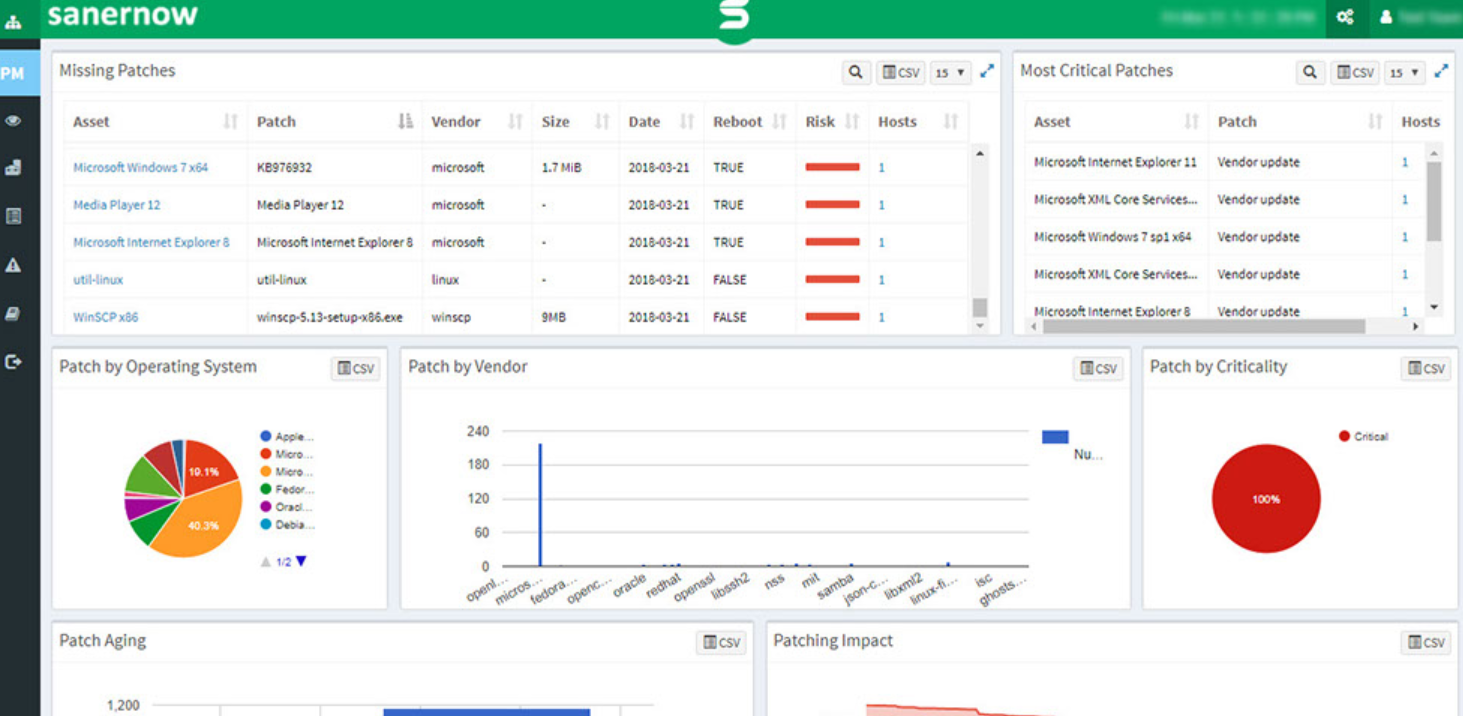
Task: Click Critical legend in Criticality chart
Action: tap(1363, 437)
